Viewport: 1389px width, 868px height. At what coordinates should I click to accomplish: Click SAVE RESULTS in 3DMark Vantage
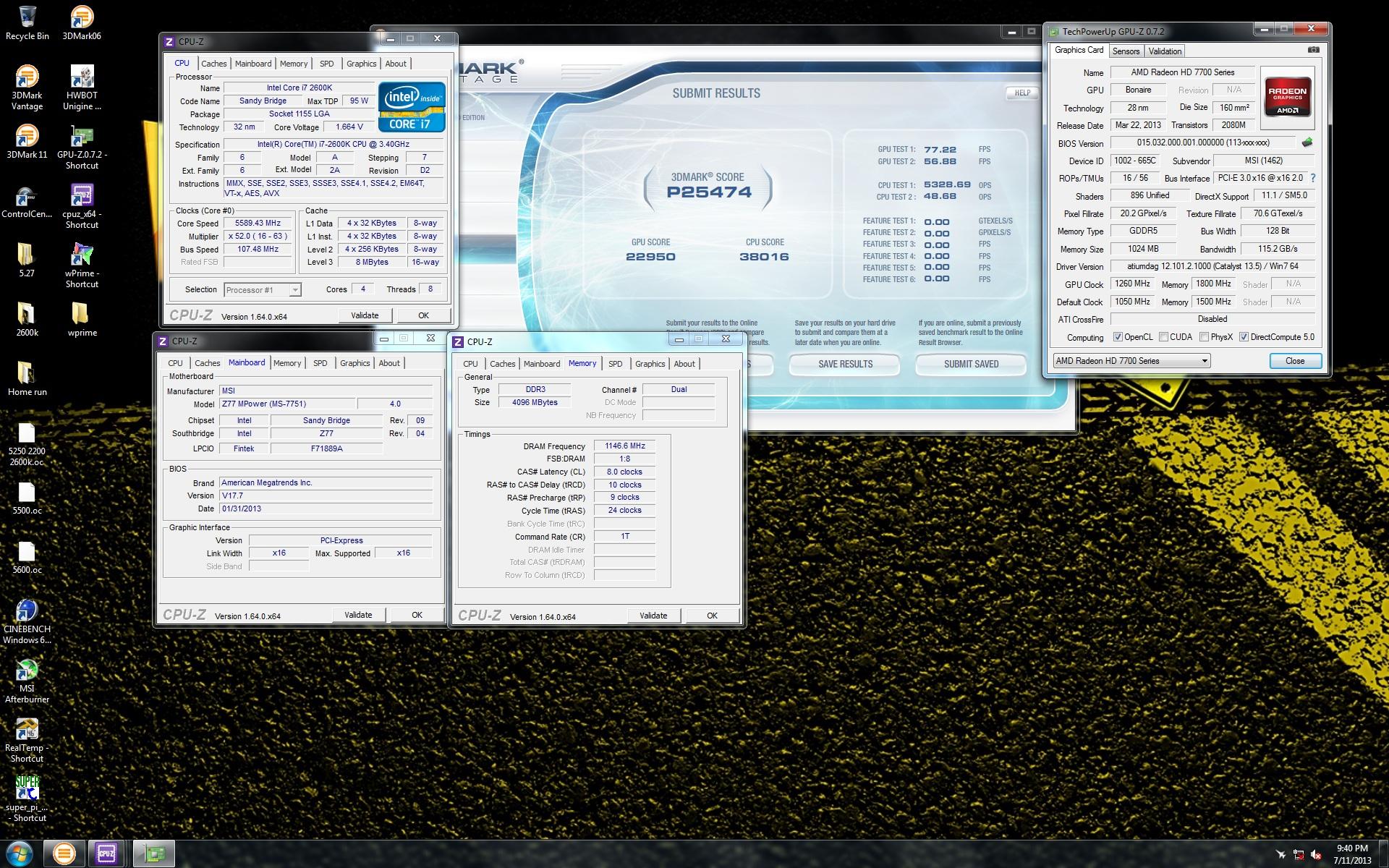[x=845, y=364]
